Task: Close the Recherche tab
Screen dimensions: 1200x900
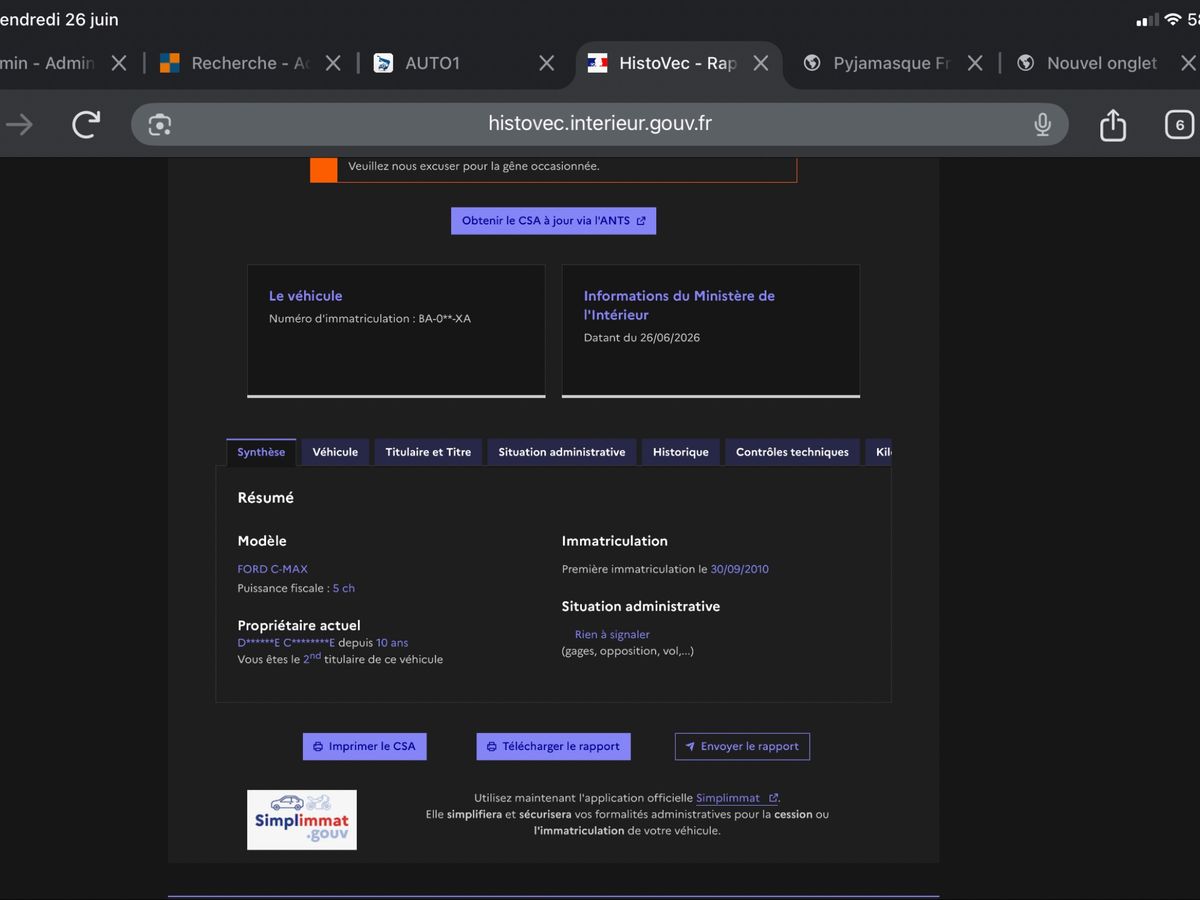Action: pos(333,63)
